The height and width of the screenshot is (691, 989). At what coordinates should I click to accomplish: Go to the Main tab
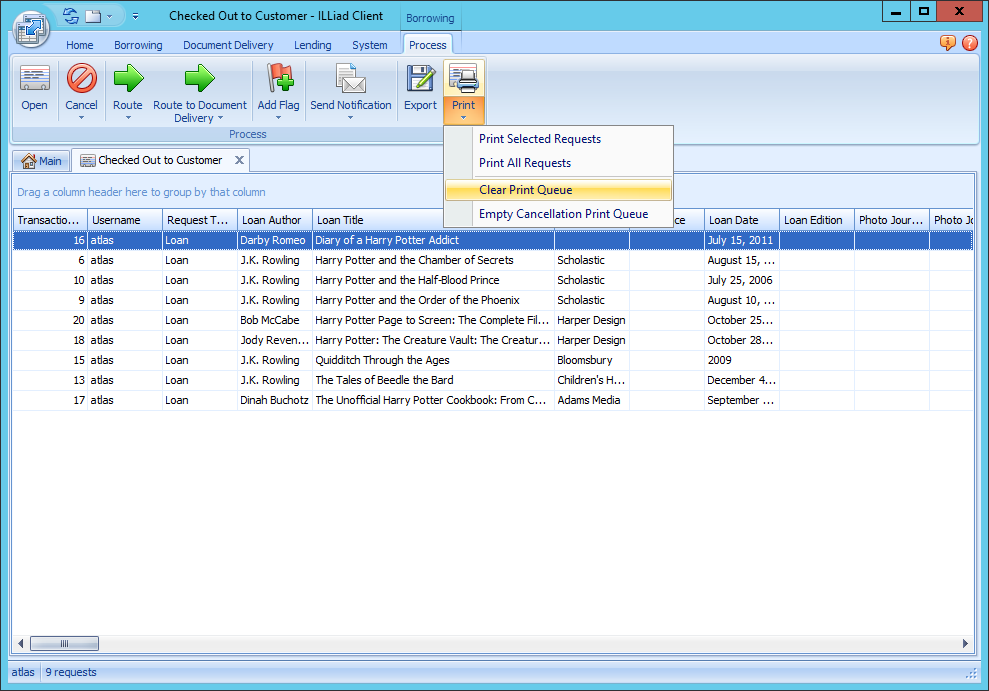coord(41,160)
